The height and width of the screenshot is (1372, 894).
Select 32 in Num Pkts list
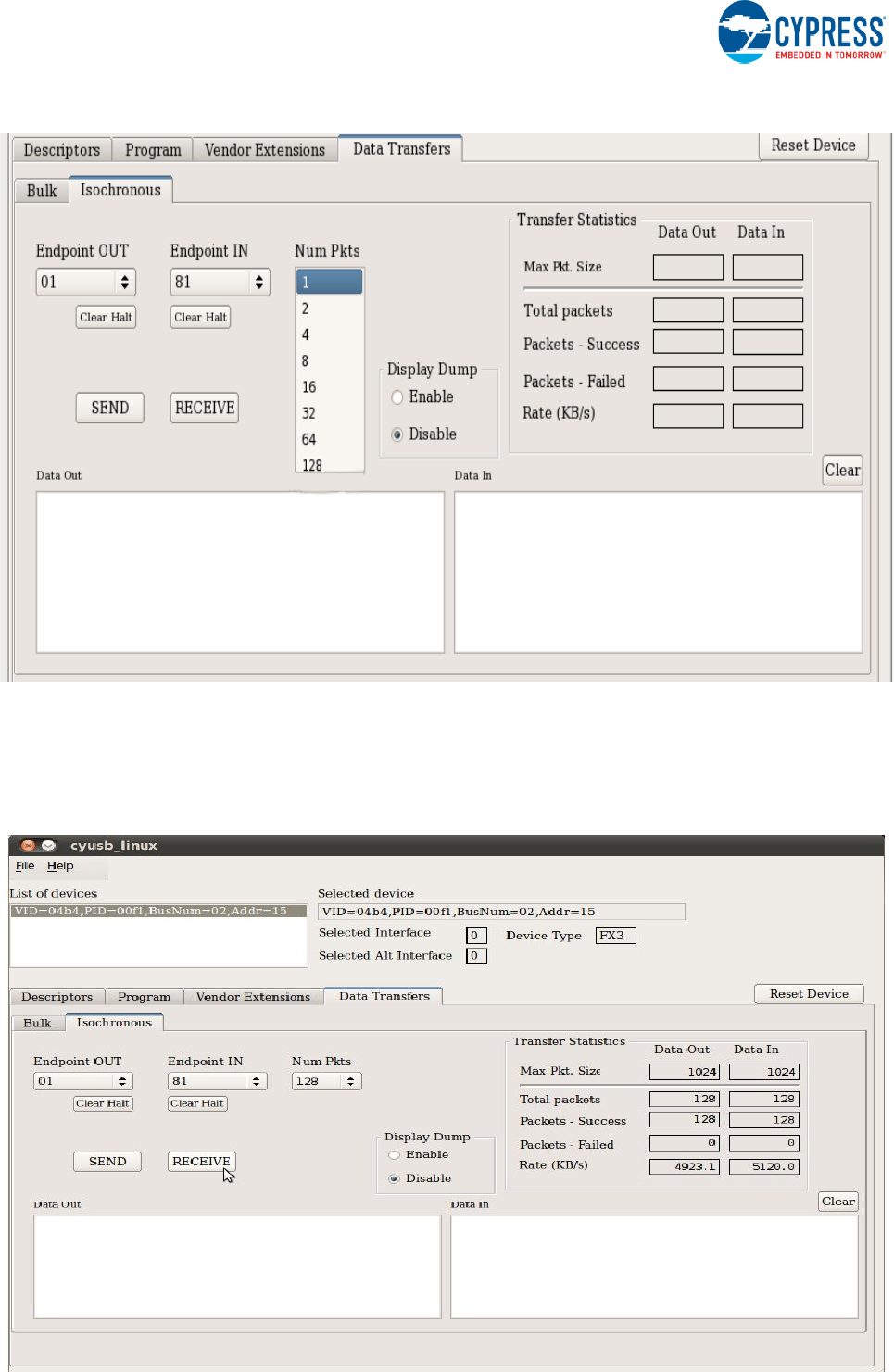click(x=329, y=413)
